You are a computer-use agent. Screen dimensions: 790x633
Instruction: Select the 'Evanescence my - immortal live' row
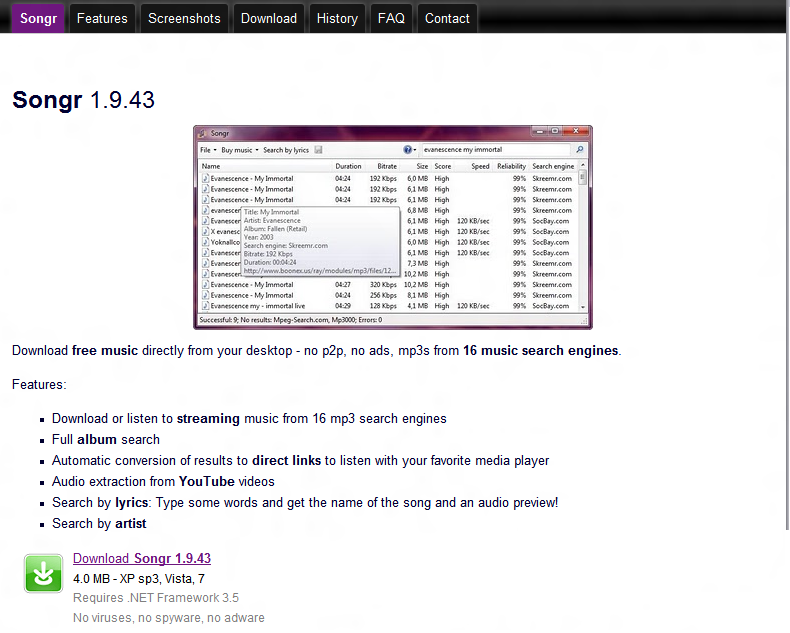[389, 305]
